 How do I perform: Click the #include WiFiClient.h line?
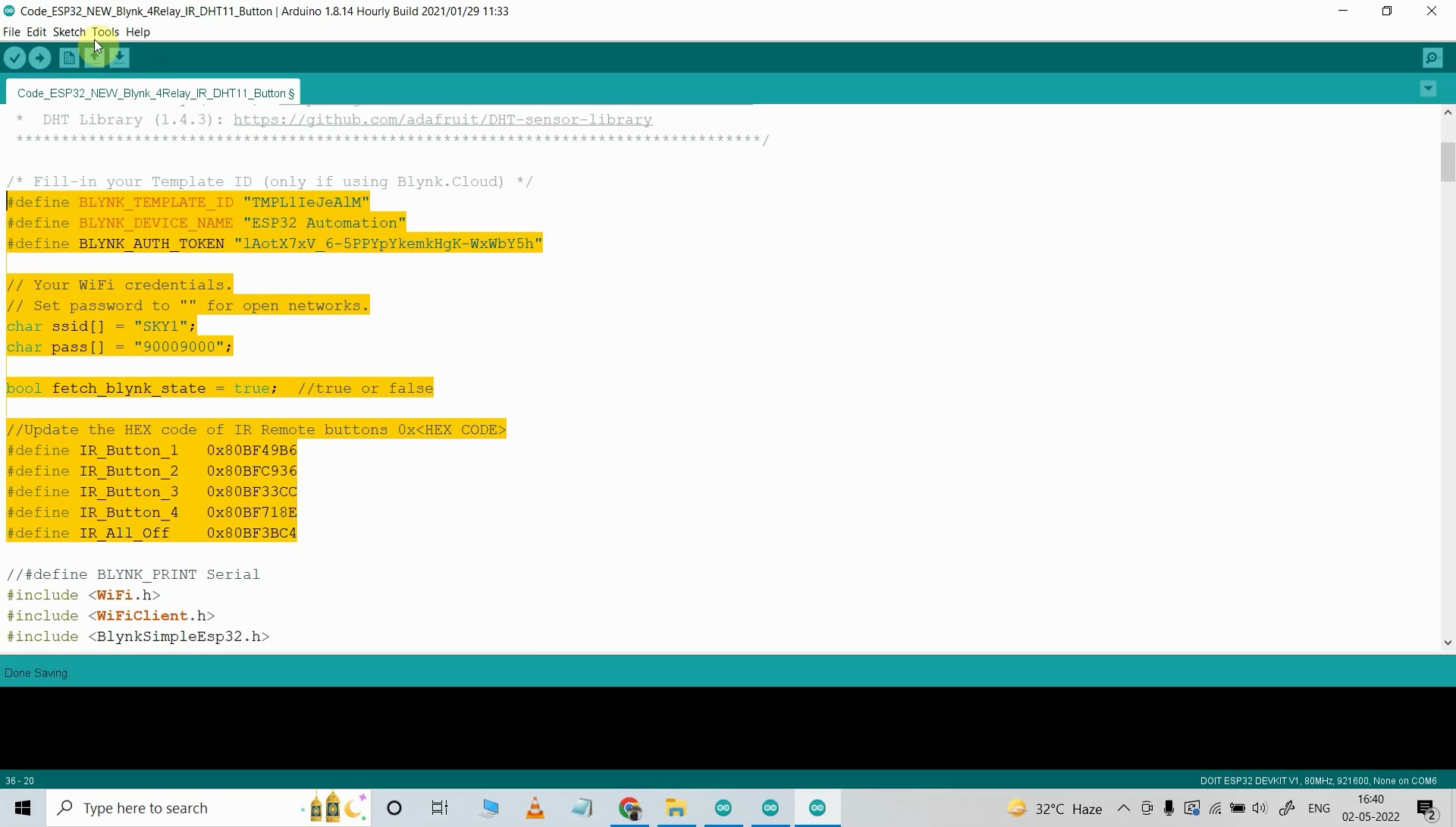point(111,616)
